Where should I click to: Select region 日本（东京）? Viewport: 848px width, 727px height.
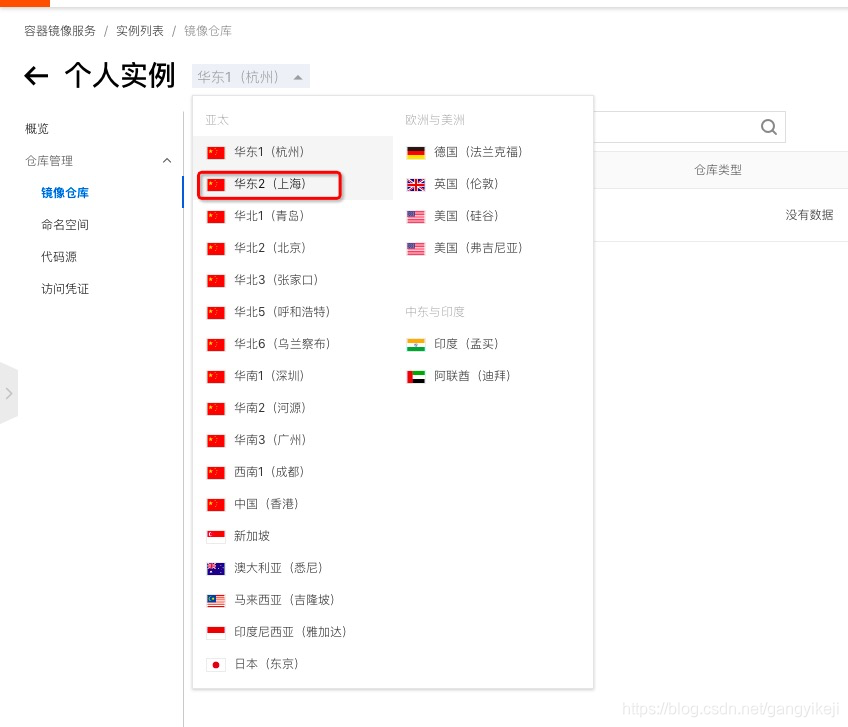[x=293, y=663]
